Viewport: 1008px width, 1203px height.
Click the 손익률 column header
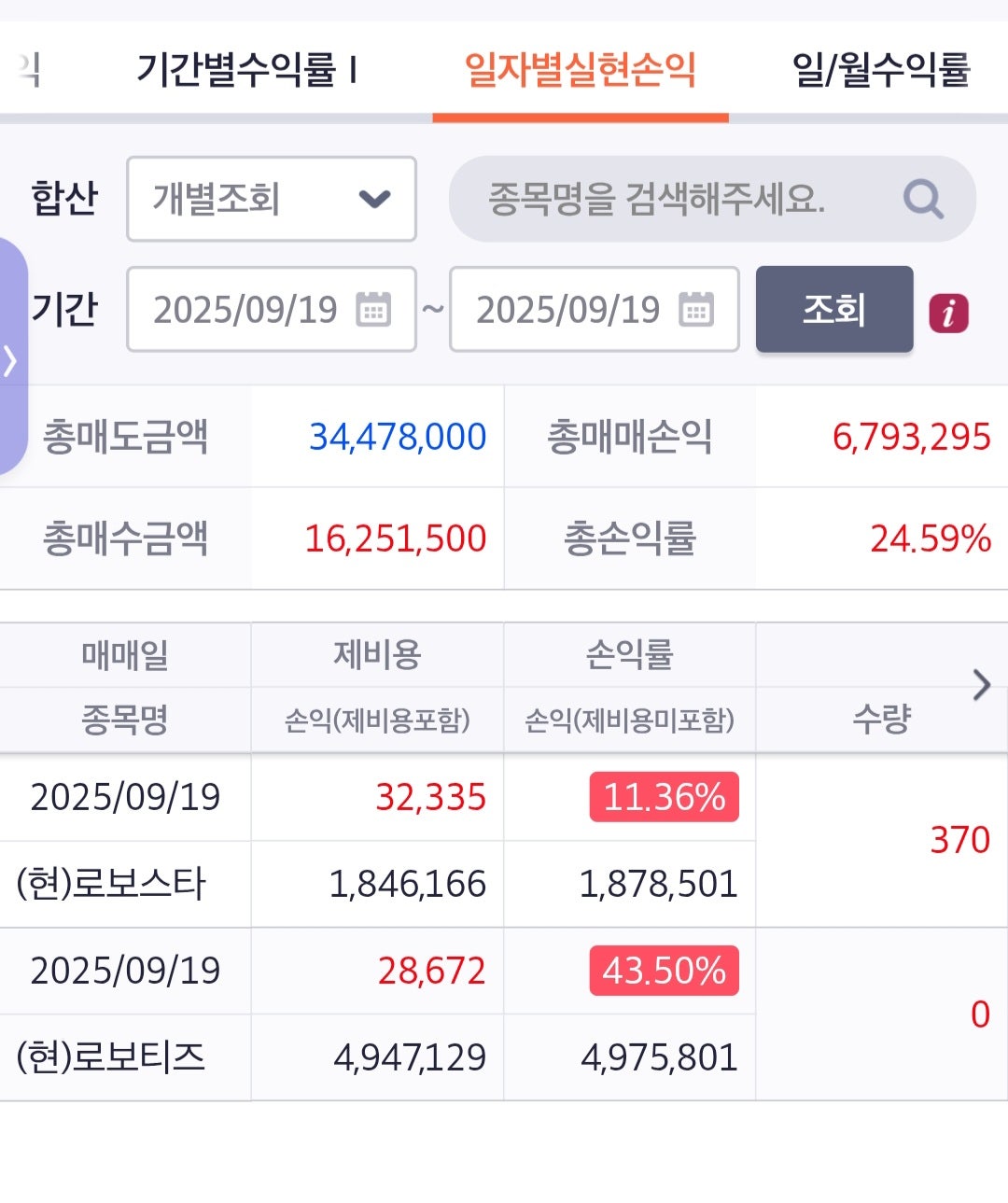coord(629,655)
